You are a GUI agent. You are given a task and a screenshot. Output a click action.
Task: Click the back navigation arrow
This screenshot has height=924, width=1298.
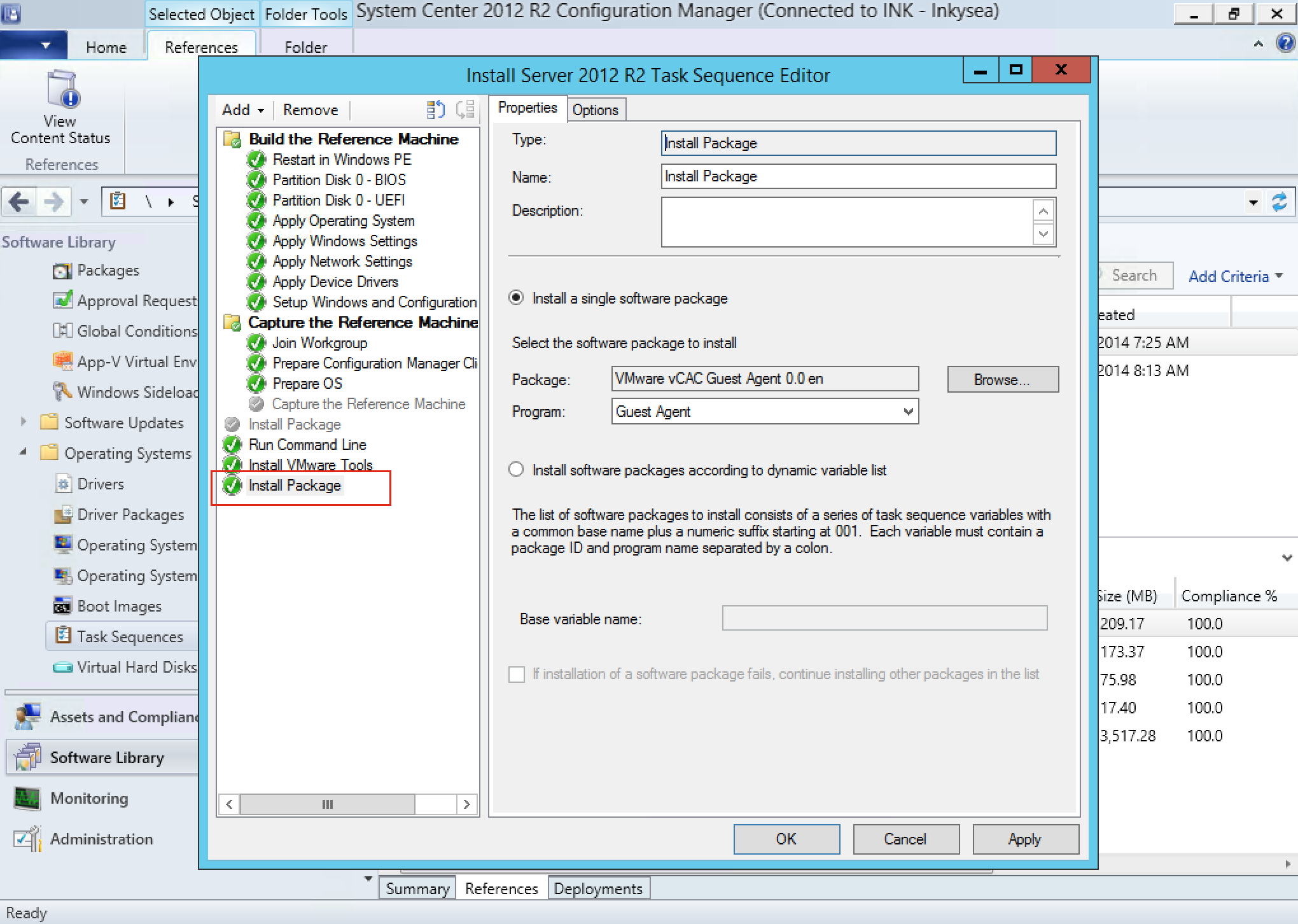tap(20, 202)
